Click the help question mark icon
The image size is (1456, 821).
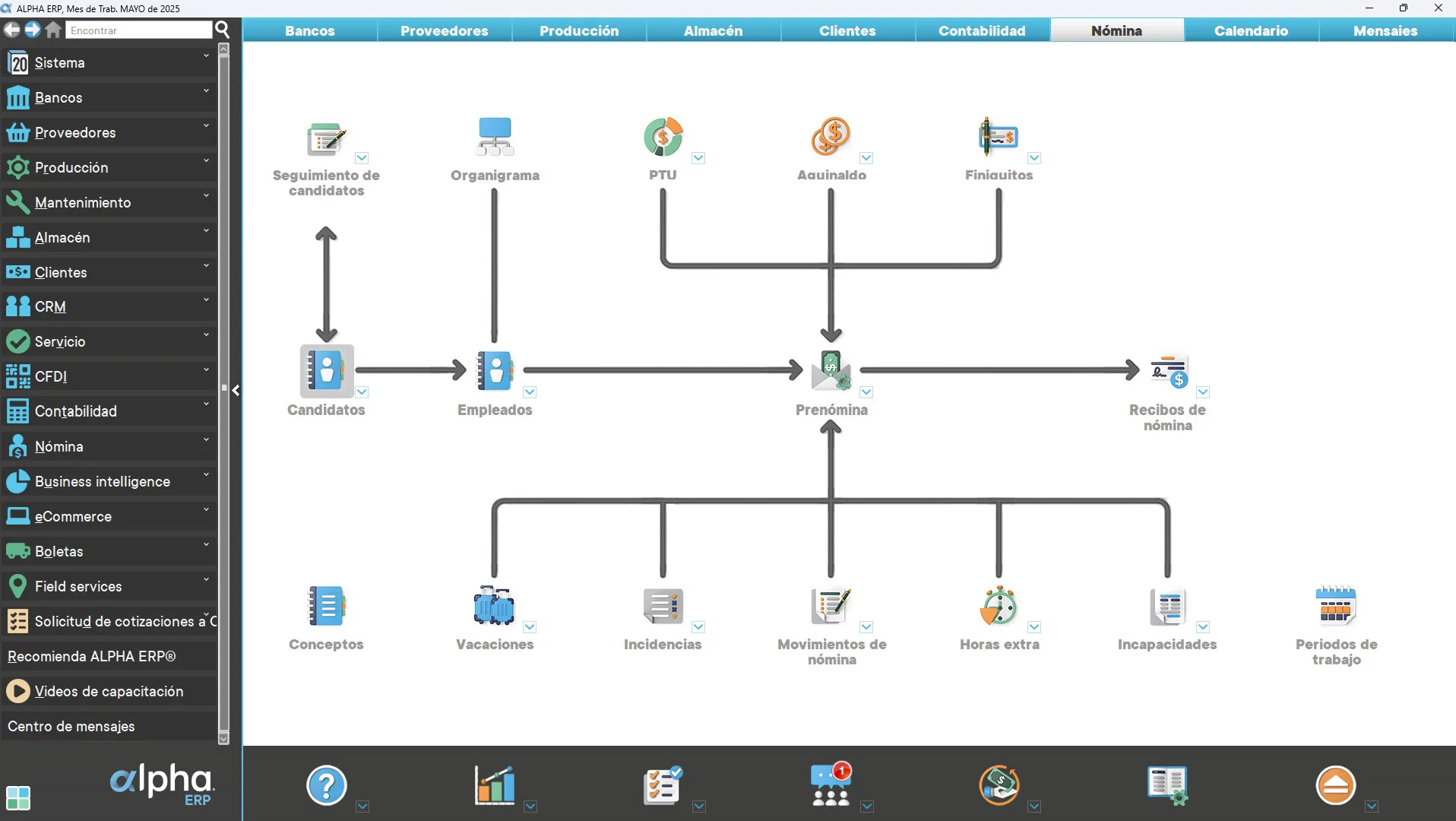[x=327, y=785]
